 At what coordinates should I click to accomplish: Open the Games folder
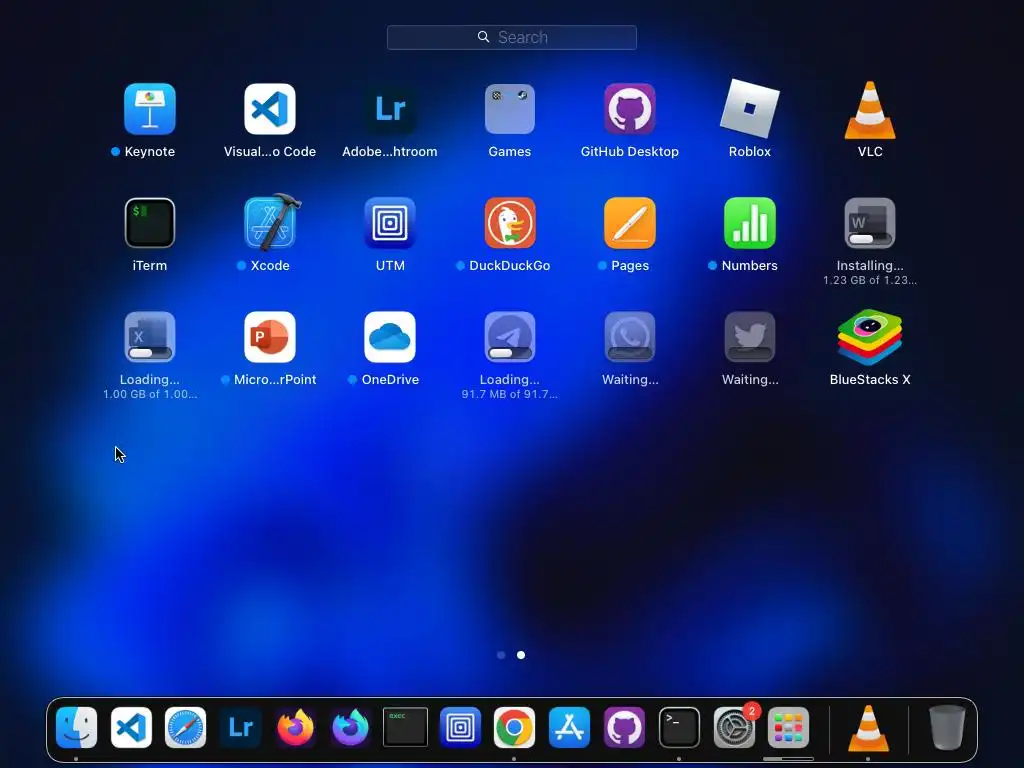click(x=509, y=109)
